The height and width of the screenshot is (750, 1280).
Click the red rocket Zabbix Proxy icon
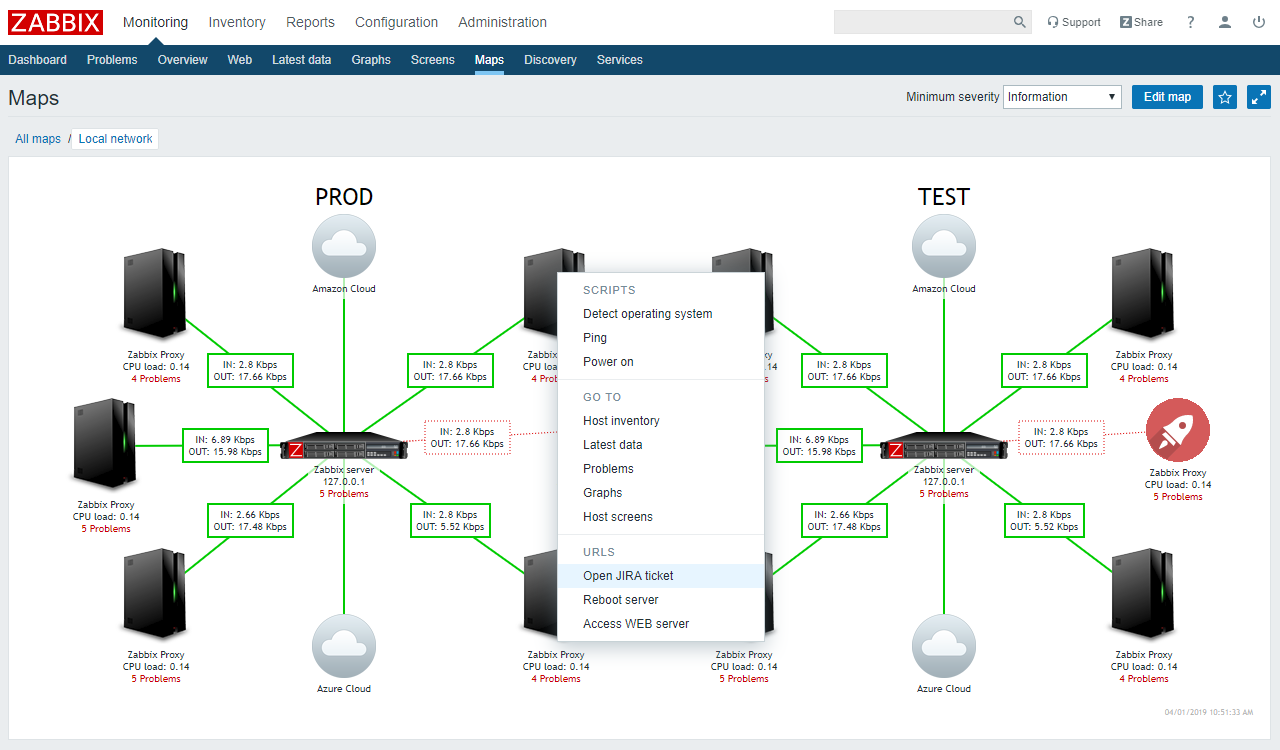coord(1178,431)
